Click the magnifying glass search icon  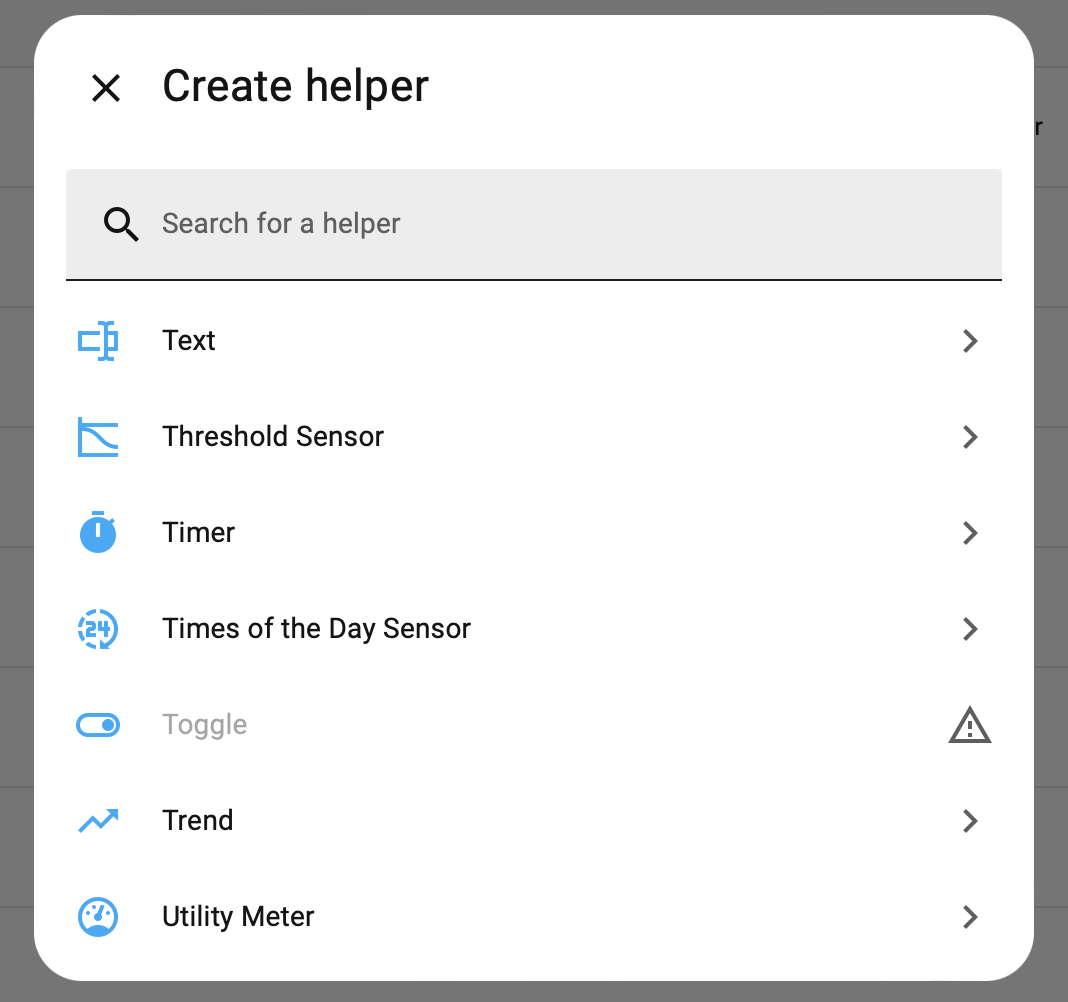click(x=121, y=224)
